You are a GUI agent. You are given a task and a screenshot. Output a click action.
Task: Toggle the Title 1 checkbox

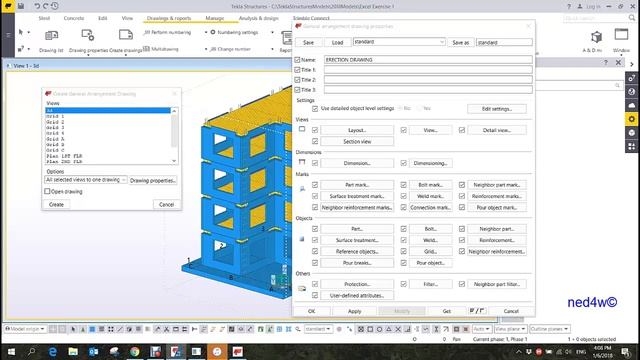coord(297,70)
